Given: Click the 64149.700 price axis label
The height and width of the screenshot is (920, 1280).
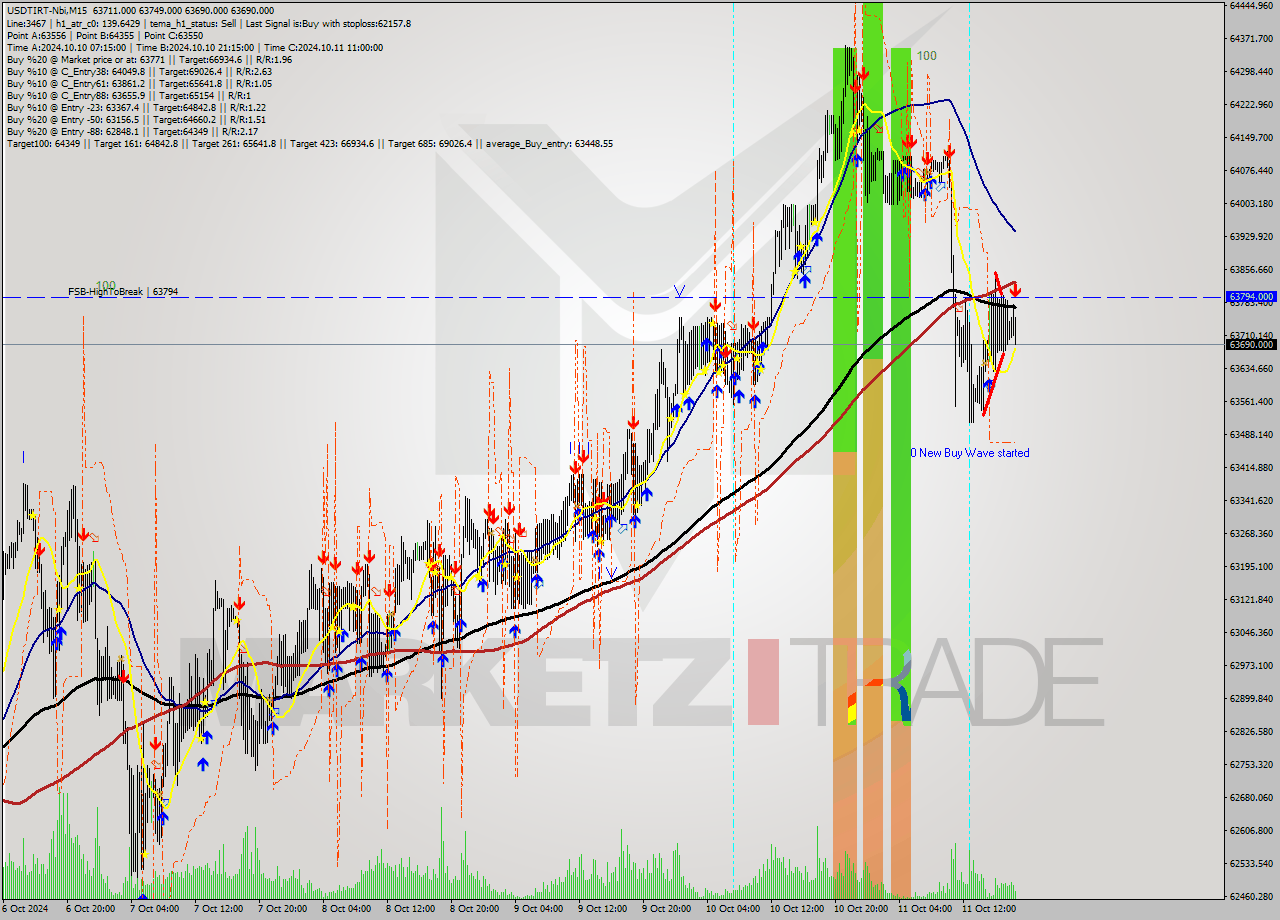Looking at the screenshot, I should [x=1251, y=137].
